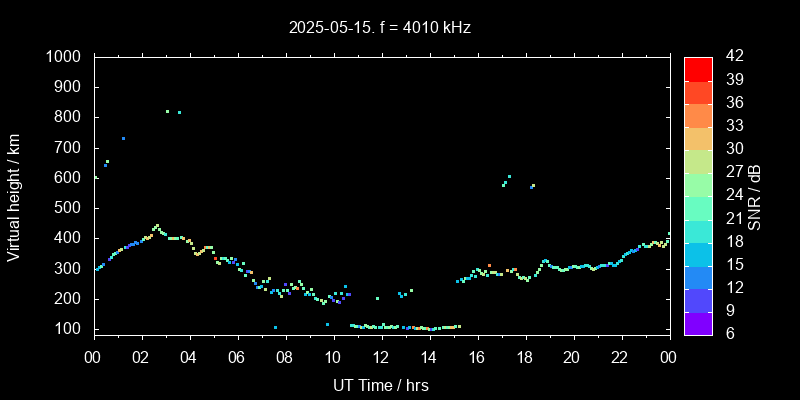This screenshot has width=800, height=400.
Task: Pick the colorbar segment between 18 and 21
Action: click(698, 230)
